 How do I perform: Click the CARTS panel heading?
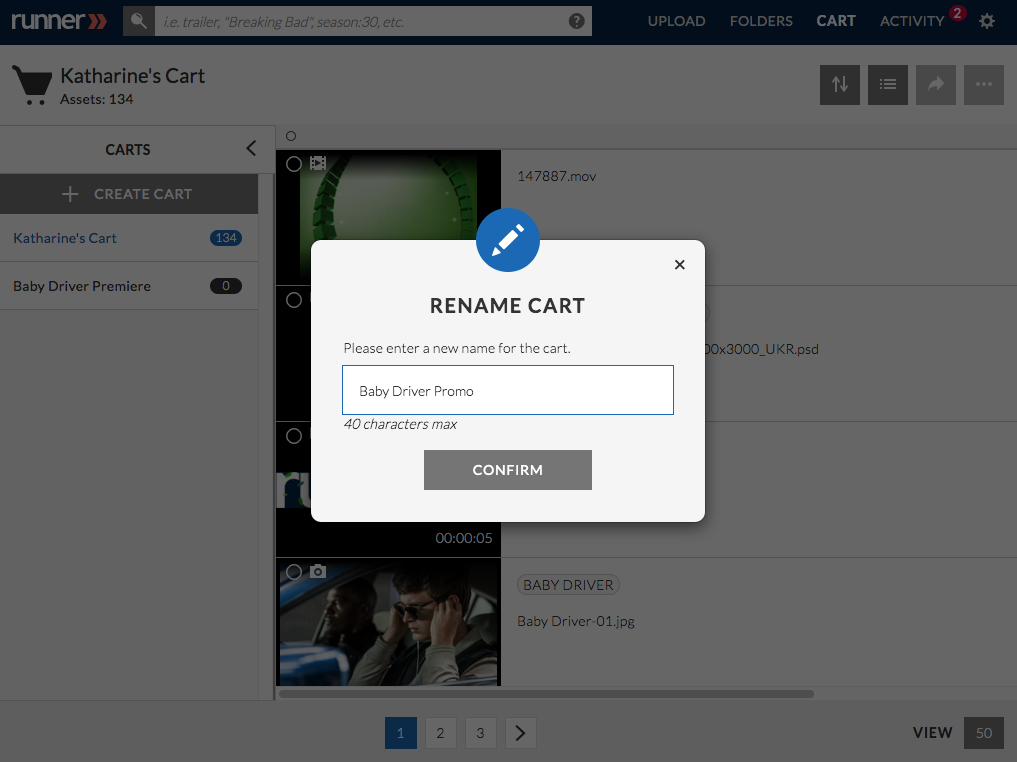[128, 150]
